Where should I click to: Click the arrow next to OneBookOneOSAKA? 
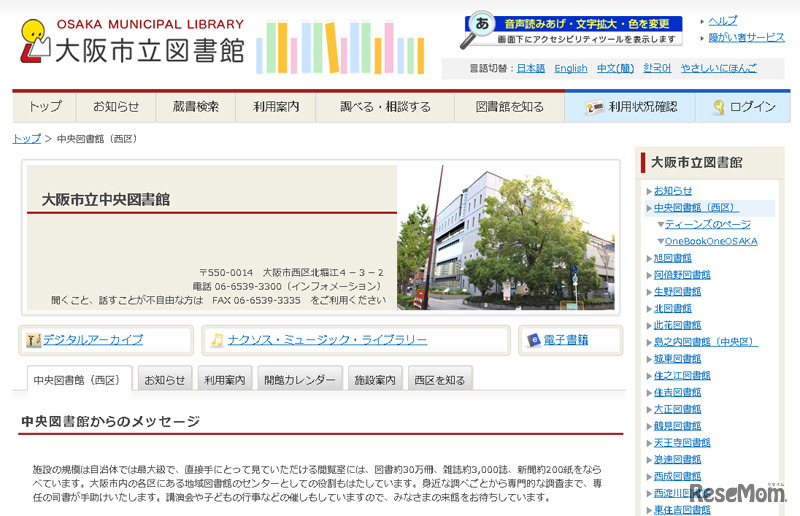pyautogui.click(x=660, y=241)
